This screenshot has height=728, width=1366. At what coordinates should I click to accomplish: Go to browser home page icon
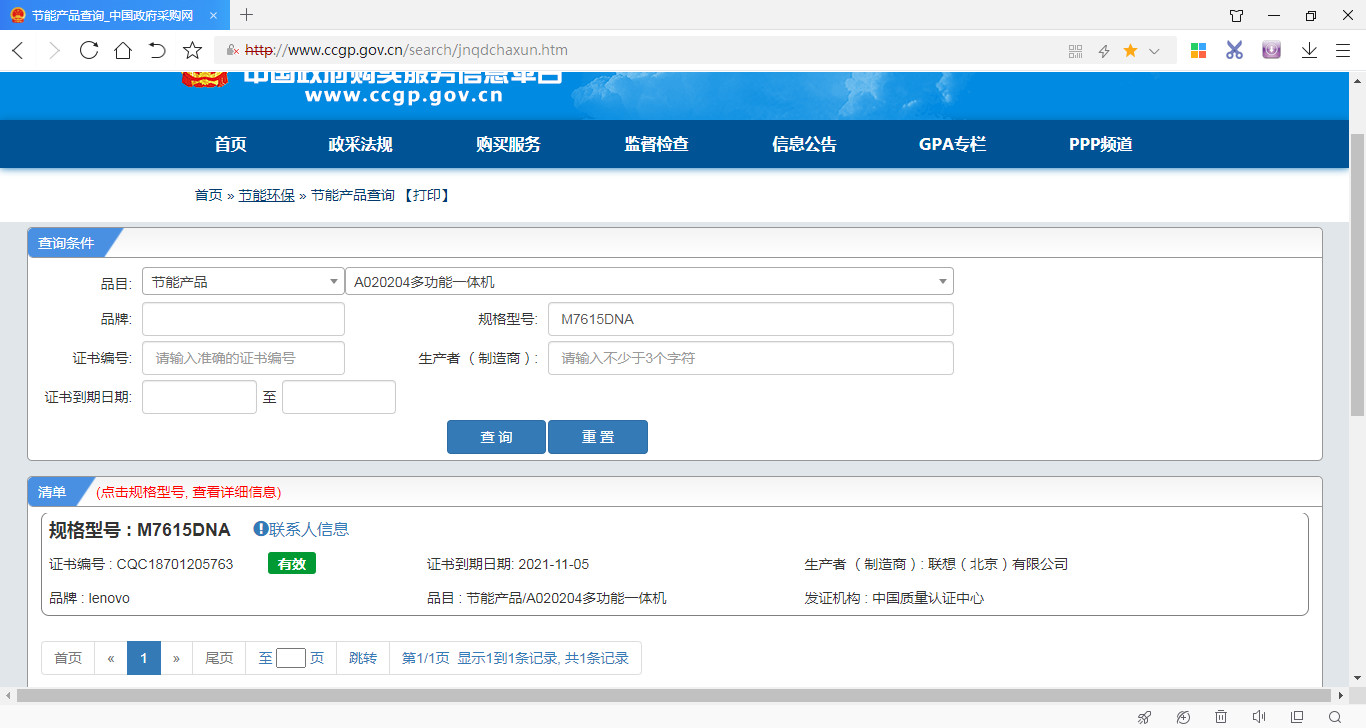tap(123, 50)
